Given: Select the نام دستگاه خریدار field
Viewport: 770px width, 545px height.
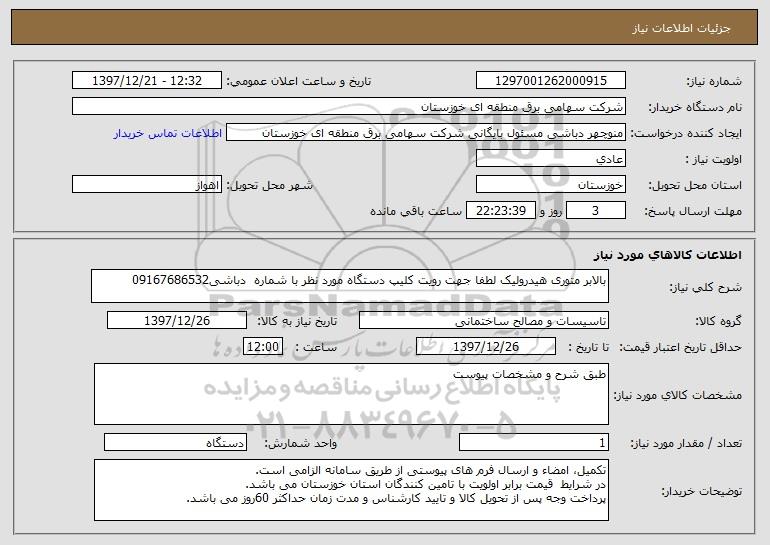Looking at the screenshot, I should point(349,107).
